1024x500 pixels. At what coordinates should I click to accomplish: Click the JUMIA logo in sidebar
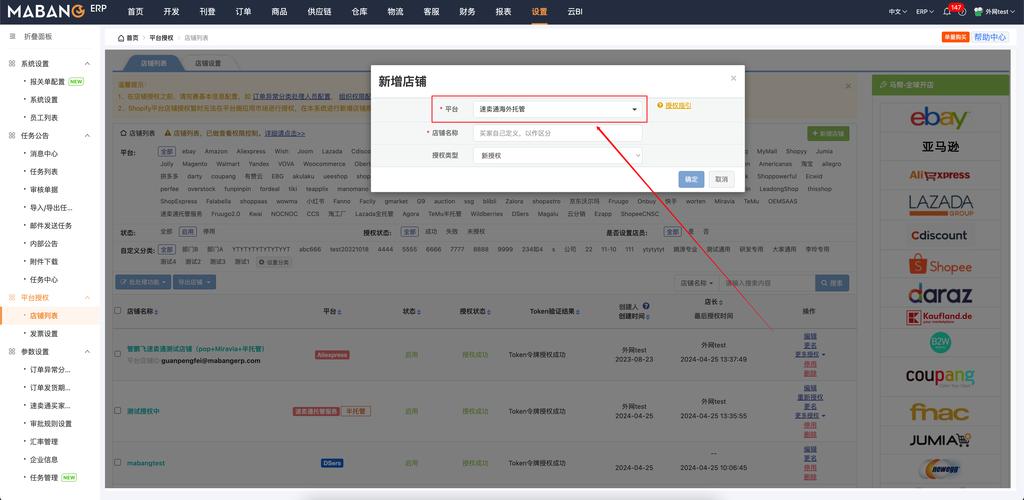pos(939,441)
